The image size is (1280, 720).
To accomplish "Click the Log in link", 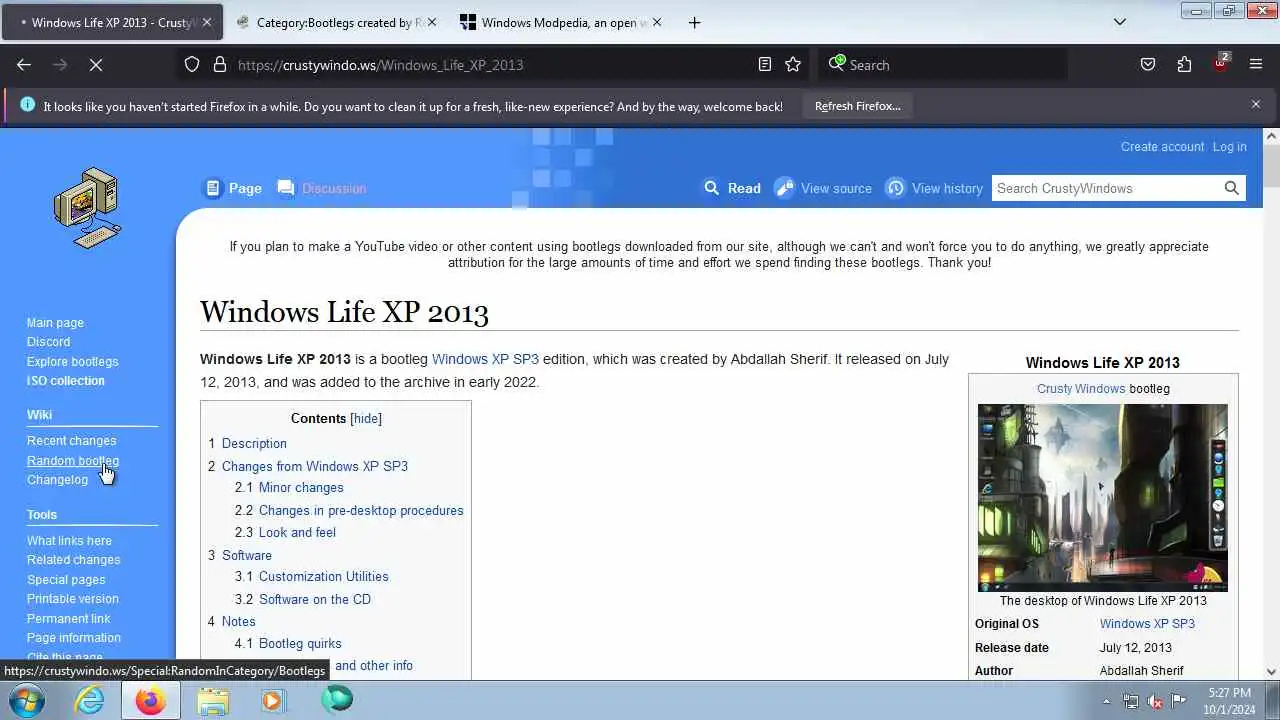I will click(1230, 147).
